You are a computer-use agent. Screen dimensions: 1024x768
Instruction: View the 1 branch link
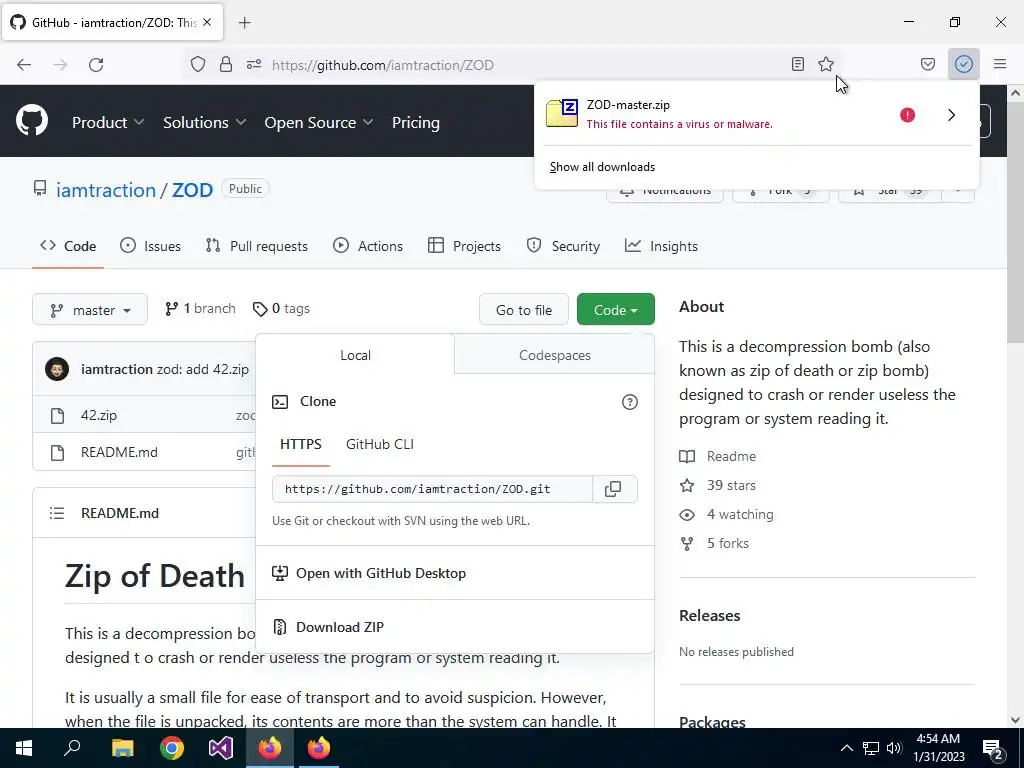point(200,309)
